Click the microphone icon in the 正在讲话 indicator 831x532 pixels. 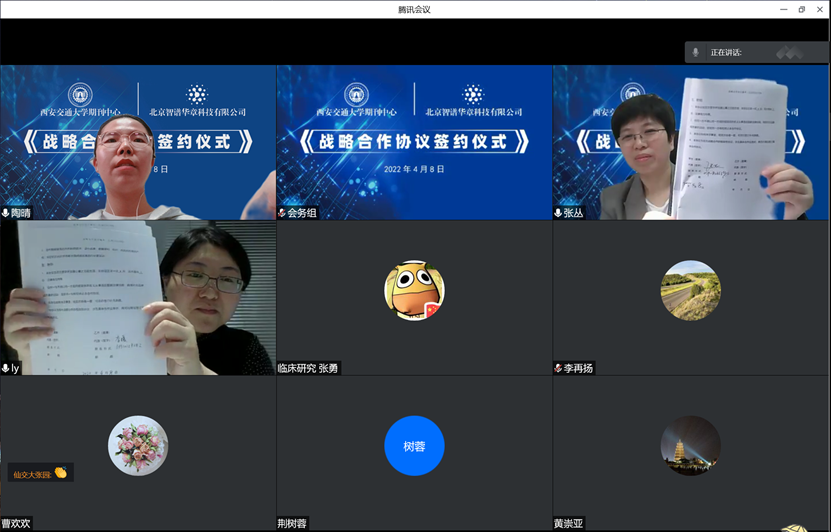(695, 52)
